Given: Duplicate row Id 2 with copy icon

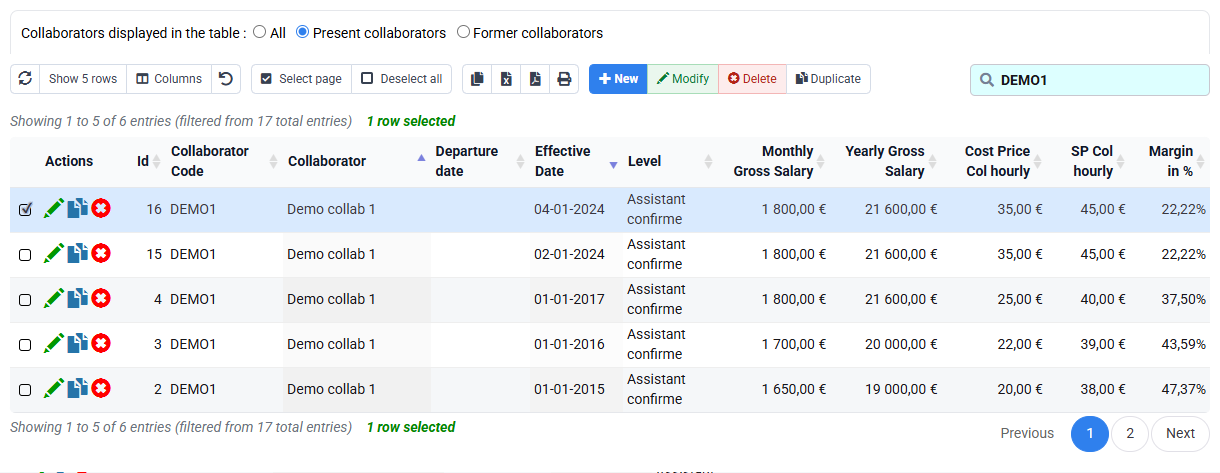Looking at the screenshot, I should (x=78, y=389).
